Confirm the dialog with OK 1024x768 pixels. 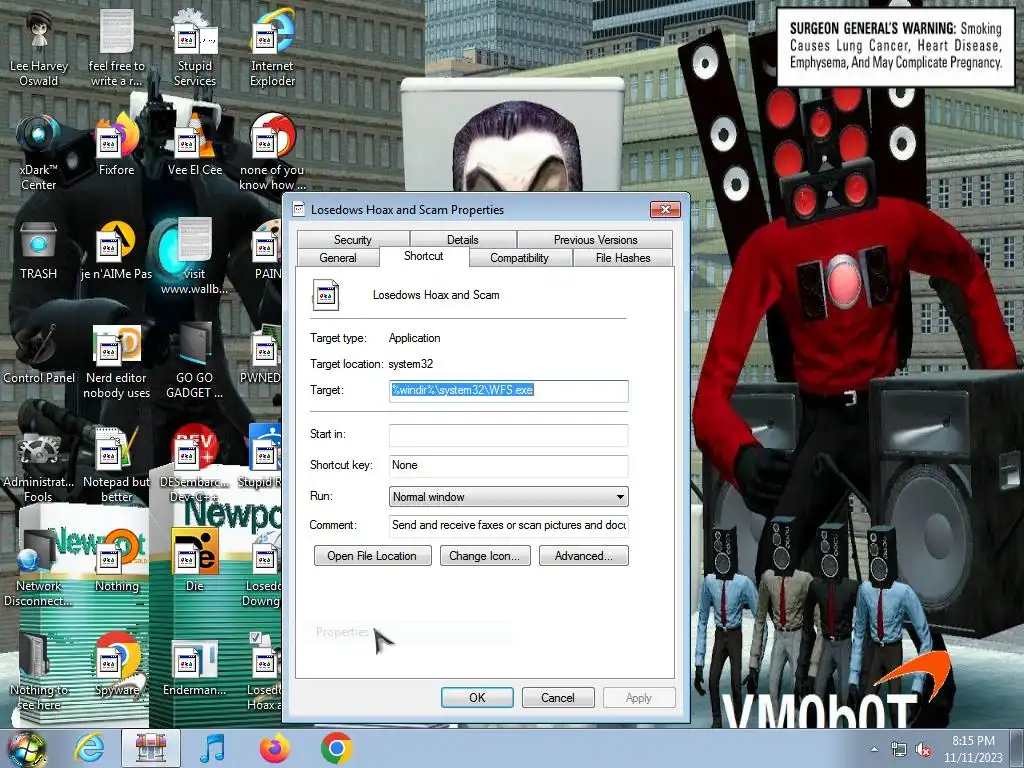point(477,697)
